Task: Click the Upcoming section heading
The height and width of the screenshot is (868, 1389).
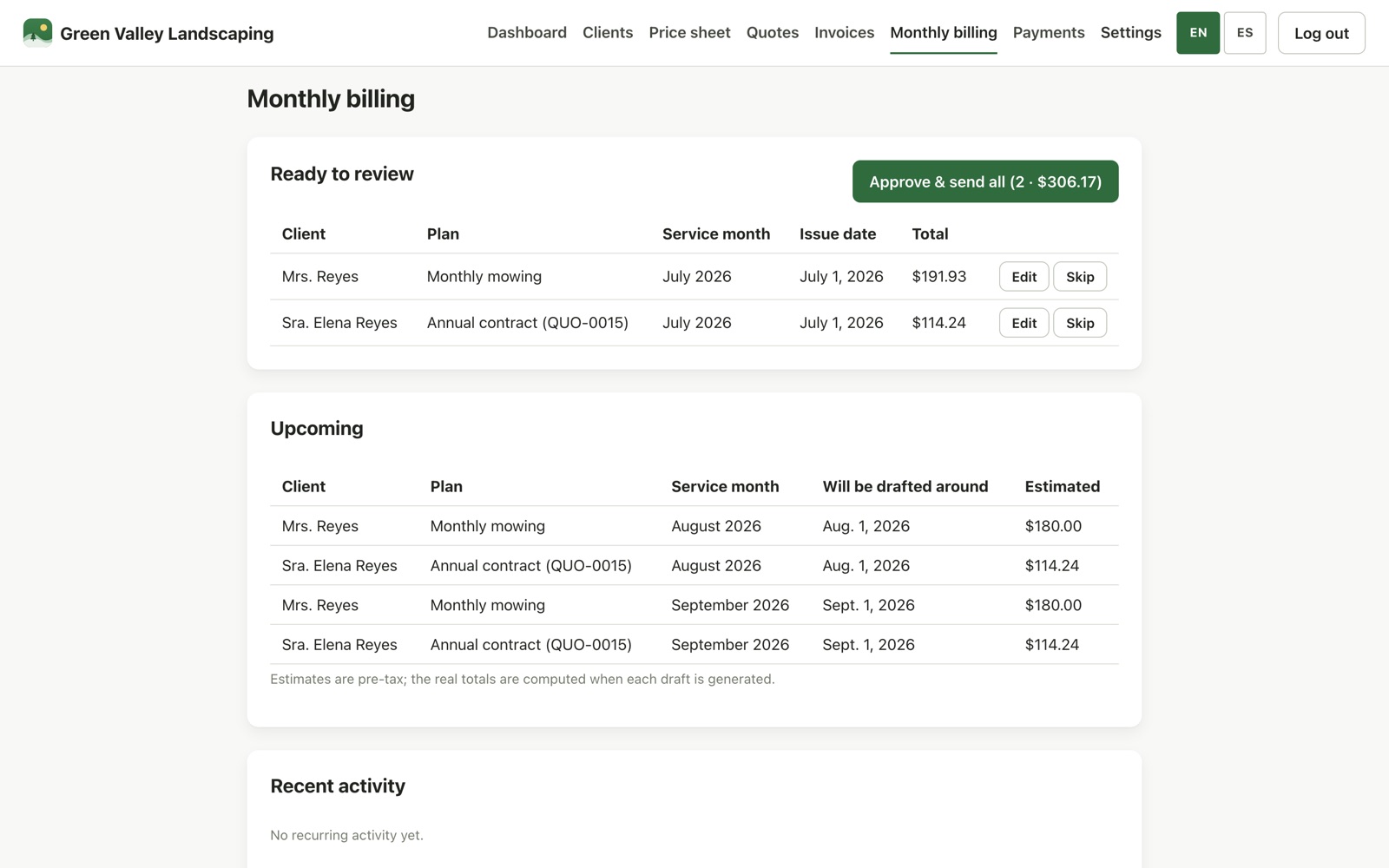Action: tap(317, 428)
